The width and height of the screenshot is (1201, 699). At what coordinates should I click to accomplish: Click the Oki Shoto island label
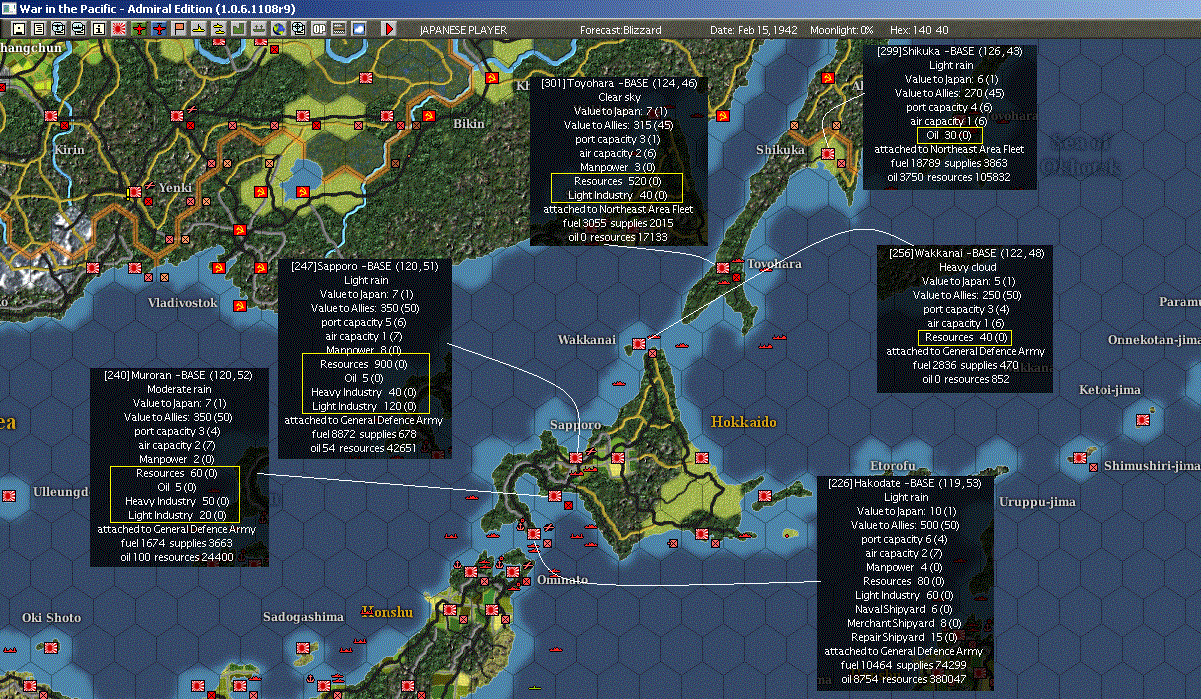pyautogui.click(x=51, y=617)
